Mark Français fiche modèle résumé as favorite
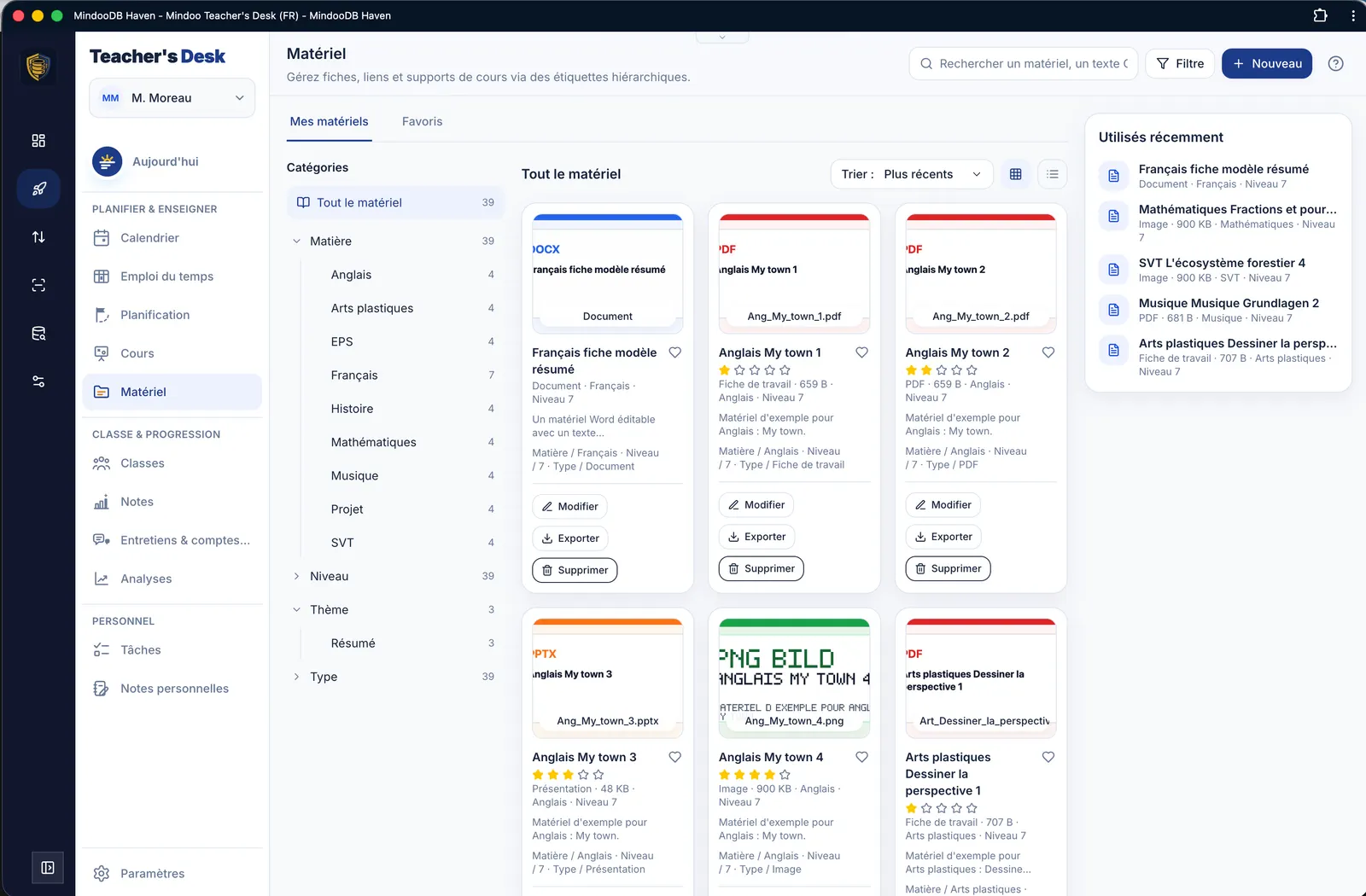Screen dimensions: 1366x896 (x=674, y=352)
